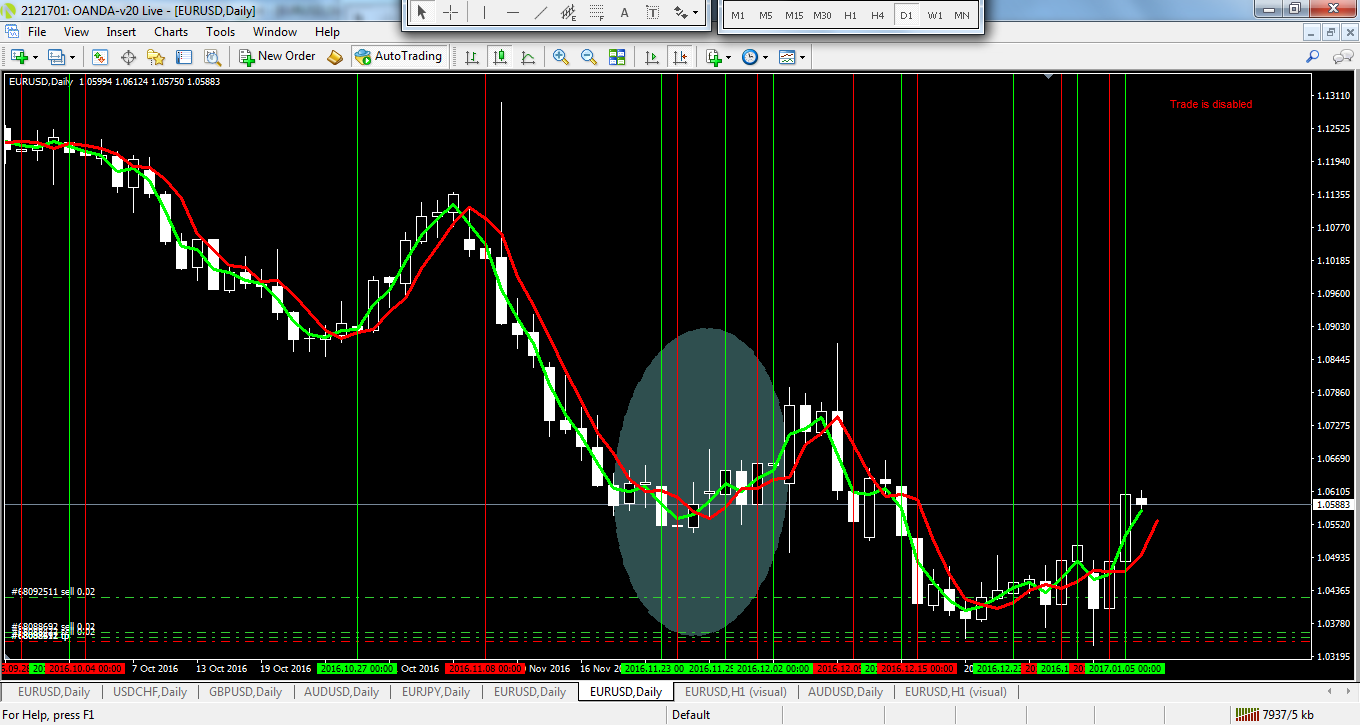The image size is (1360, 725).
Task: Zoom out of the chart
Action: click(x=588, y=57)
